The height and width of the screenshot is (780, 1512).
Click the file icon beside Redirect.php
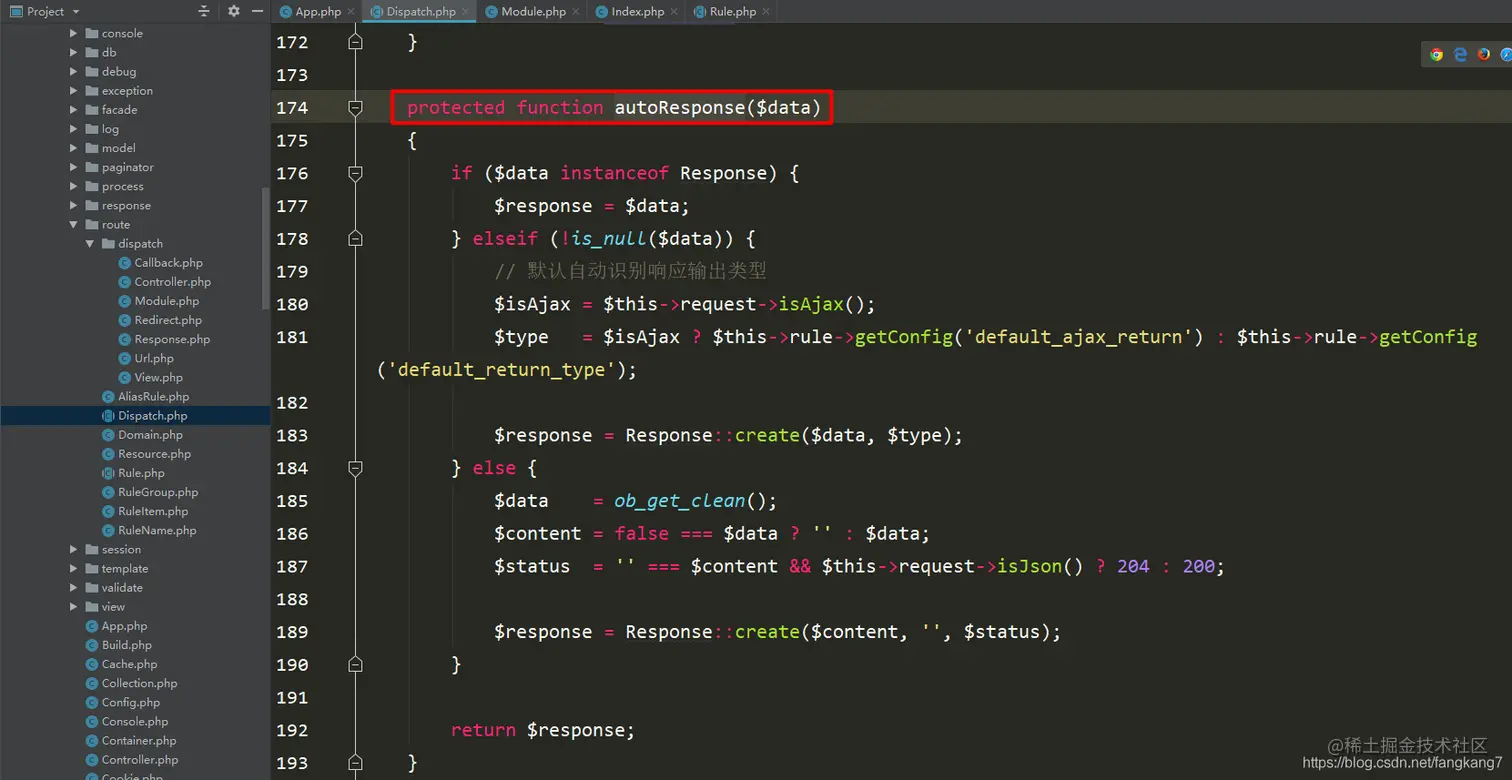click(x=125, y=320)
